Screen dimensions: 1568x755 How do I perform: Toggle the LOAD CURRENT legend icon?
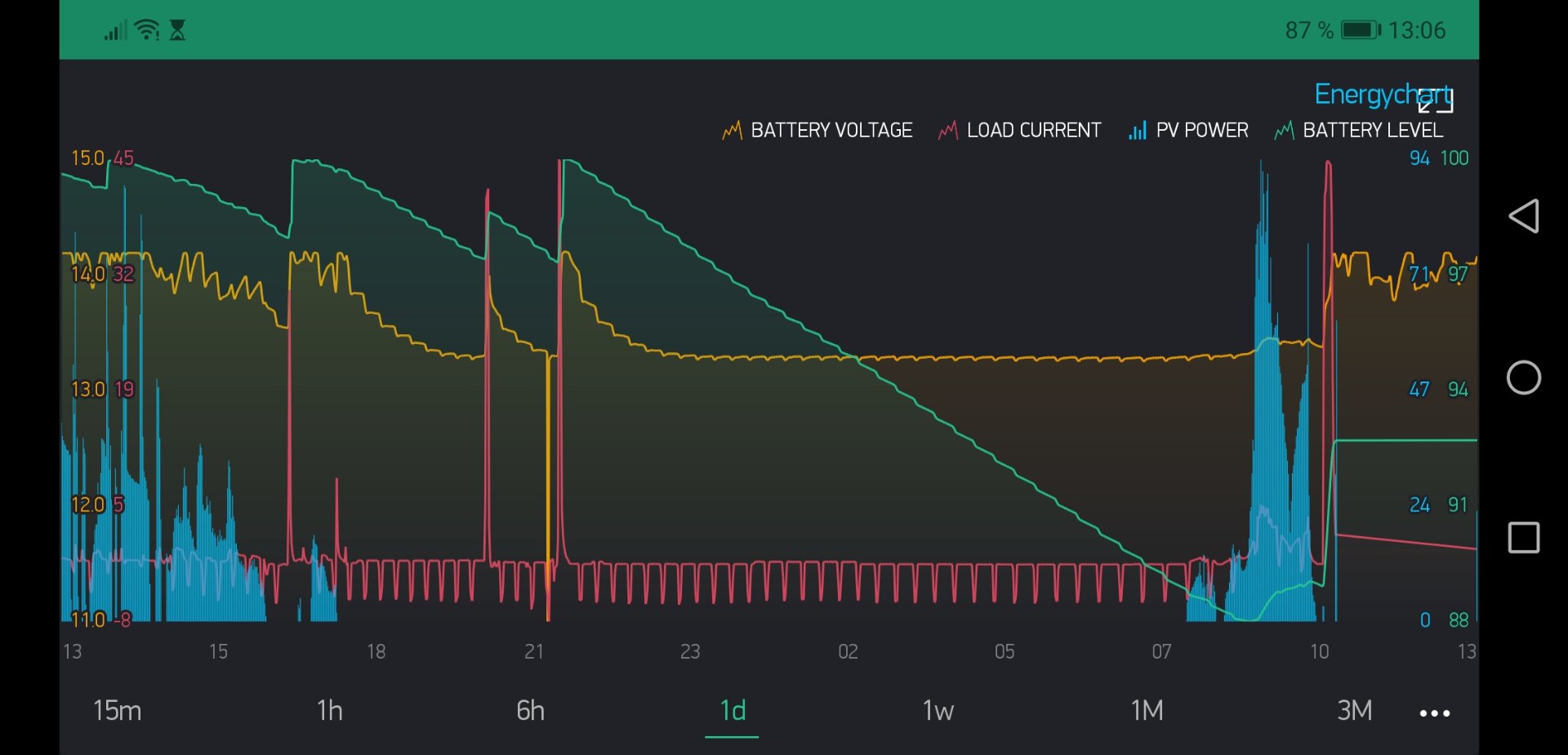pyautogui.click(x=947, y=131)
